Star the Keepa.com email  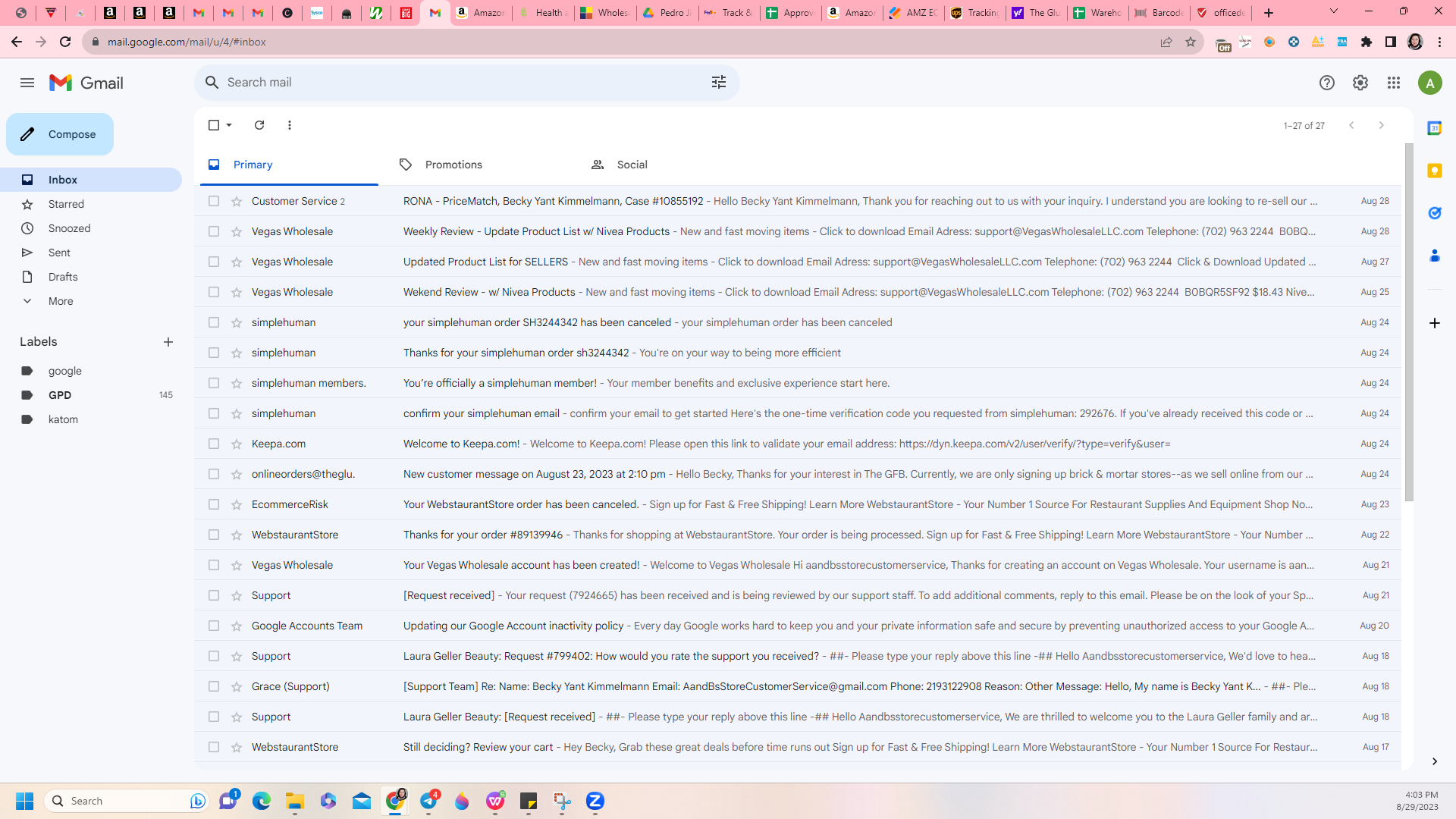click(237, 444)
